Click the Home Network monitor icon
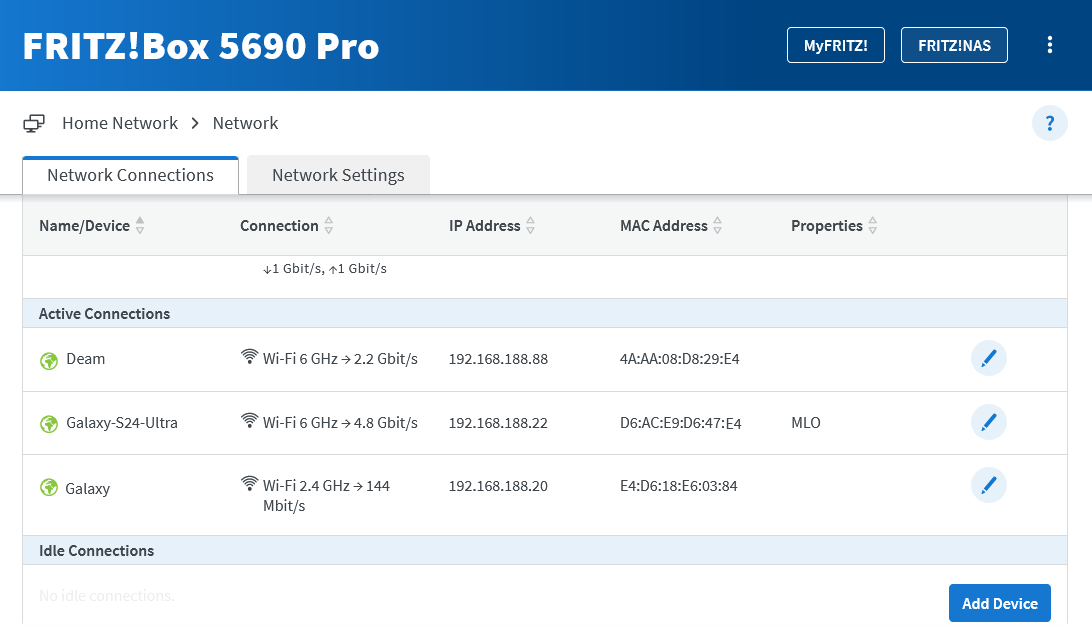 (34, 124)
